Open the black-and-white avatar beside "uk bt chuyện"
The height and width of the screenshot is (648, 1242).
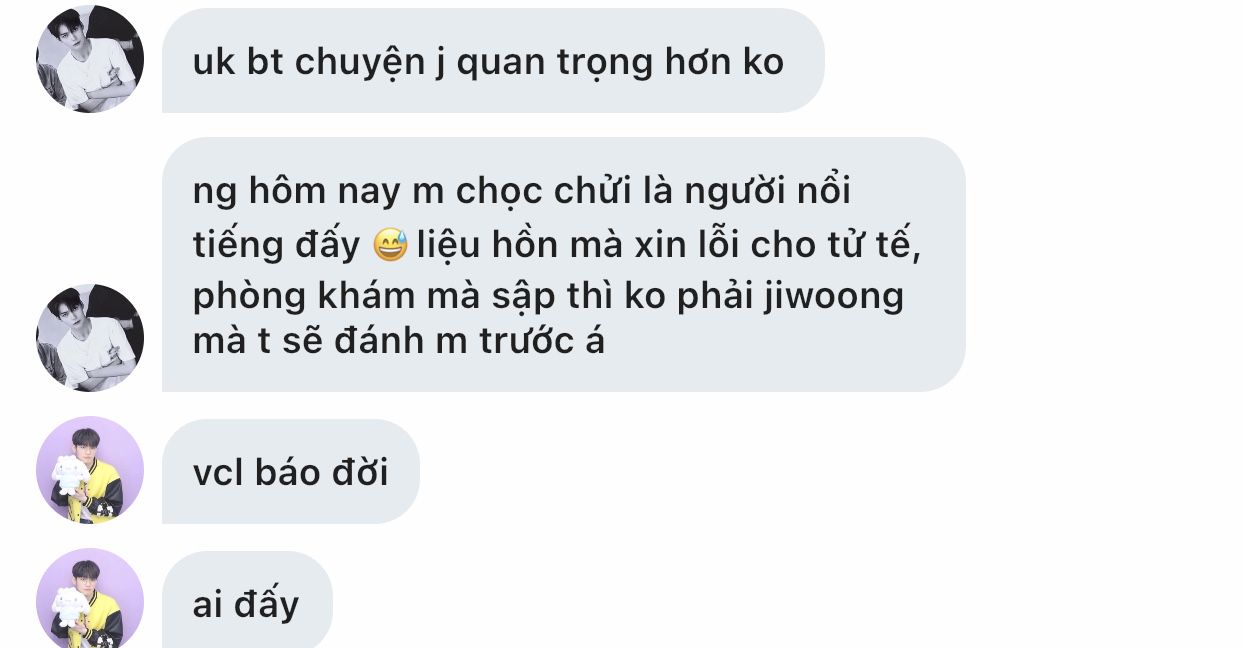(90, 59)
